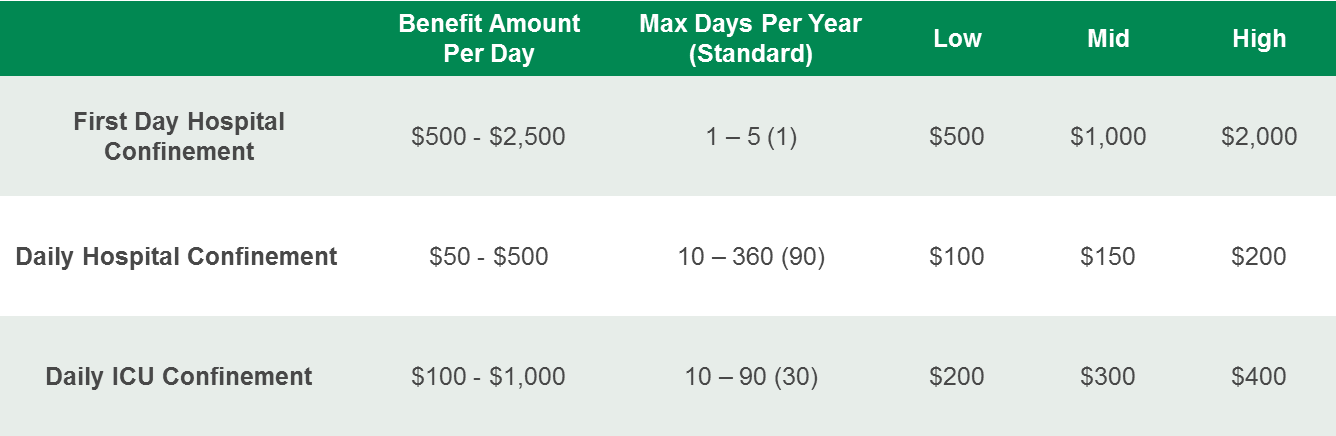
Task: Click the 10 – 360 (90) max days cell
Action: coord(751,256)
